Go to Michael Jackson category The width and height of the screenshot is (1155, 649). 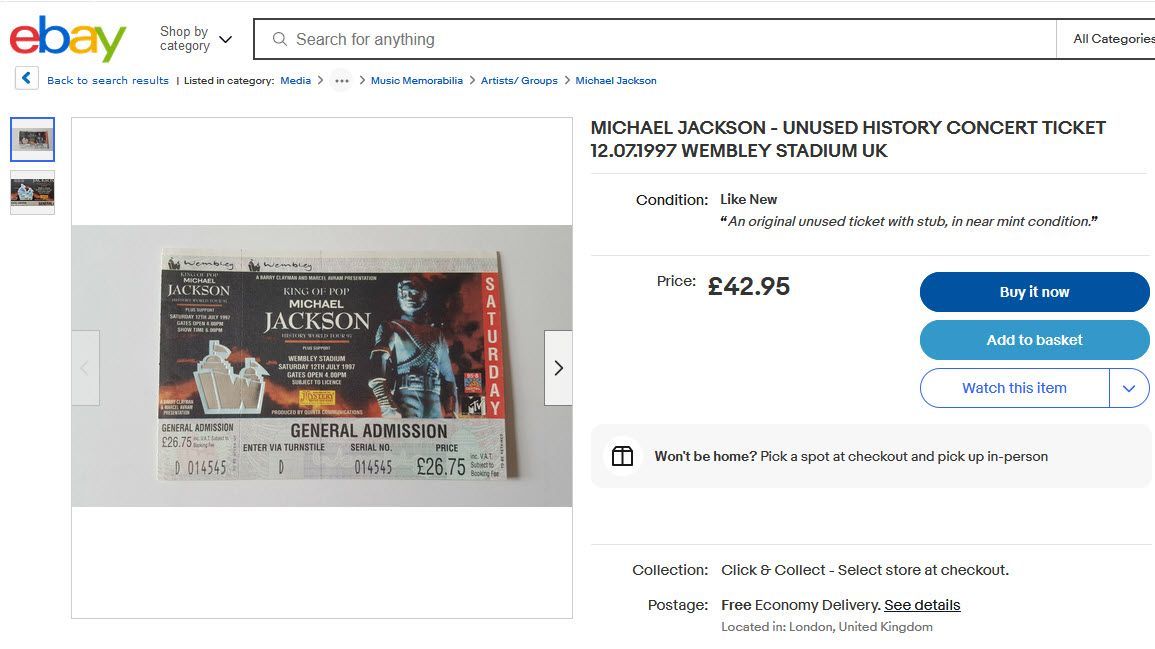click(x=616, y=80)
